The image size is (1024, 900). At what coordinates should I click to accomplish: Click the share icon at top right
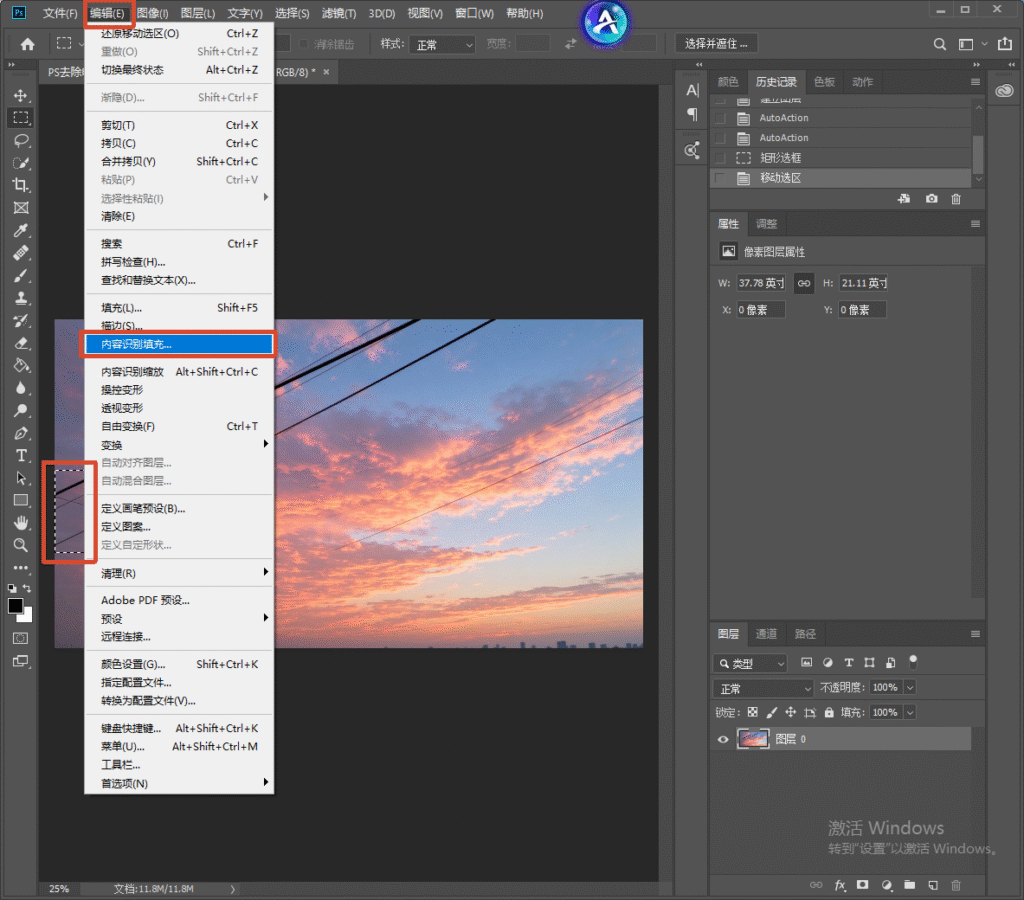(x=1004, y=44)
